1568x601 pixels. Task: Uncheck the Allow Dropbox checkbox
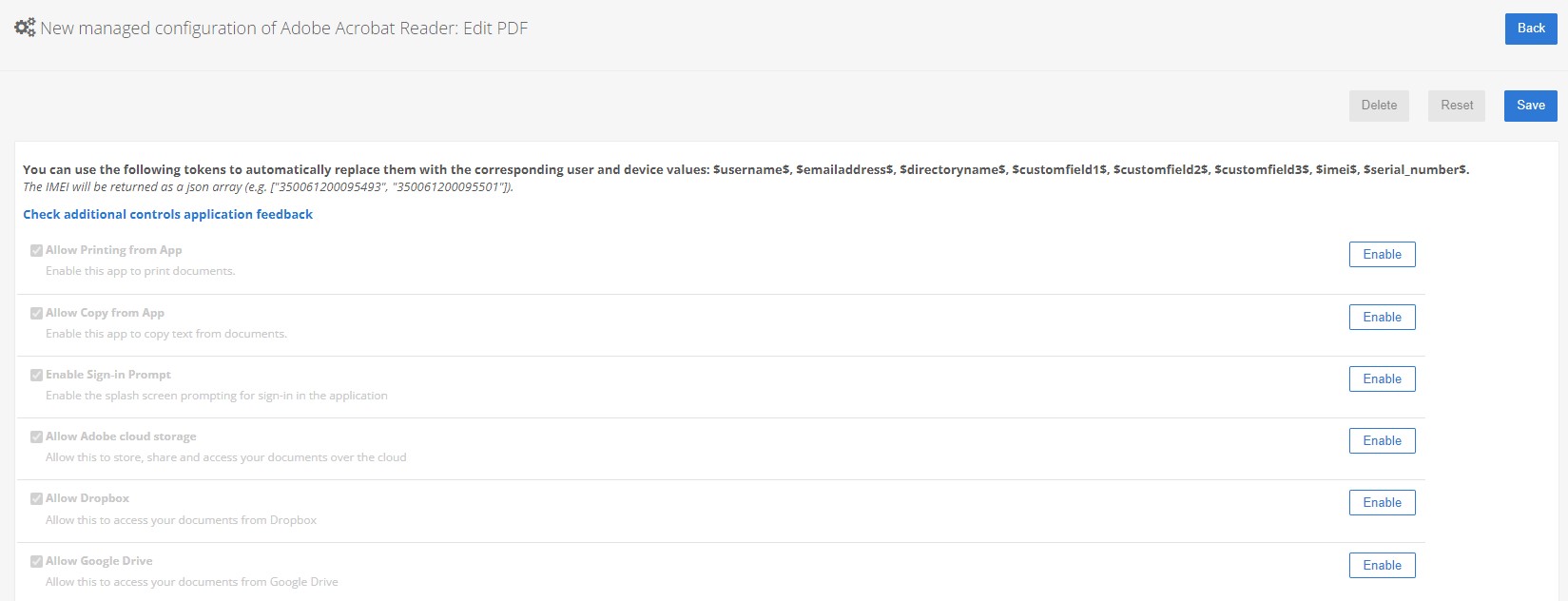[x=36, y=498]
